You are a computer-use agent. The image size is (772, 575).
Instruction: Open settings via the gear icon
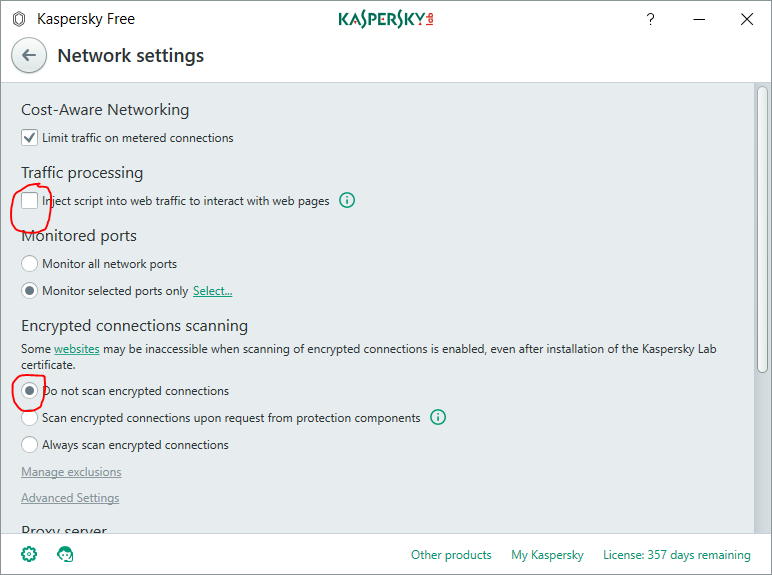pyautogui.click(x=29, y=554)
